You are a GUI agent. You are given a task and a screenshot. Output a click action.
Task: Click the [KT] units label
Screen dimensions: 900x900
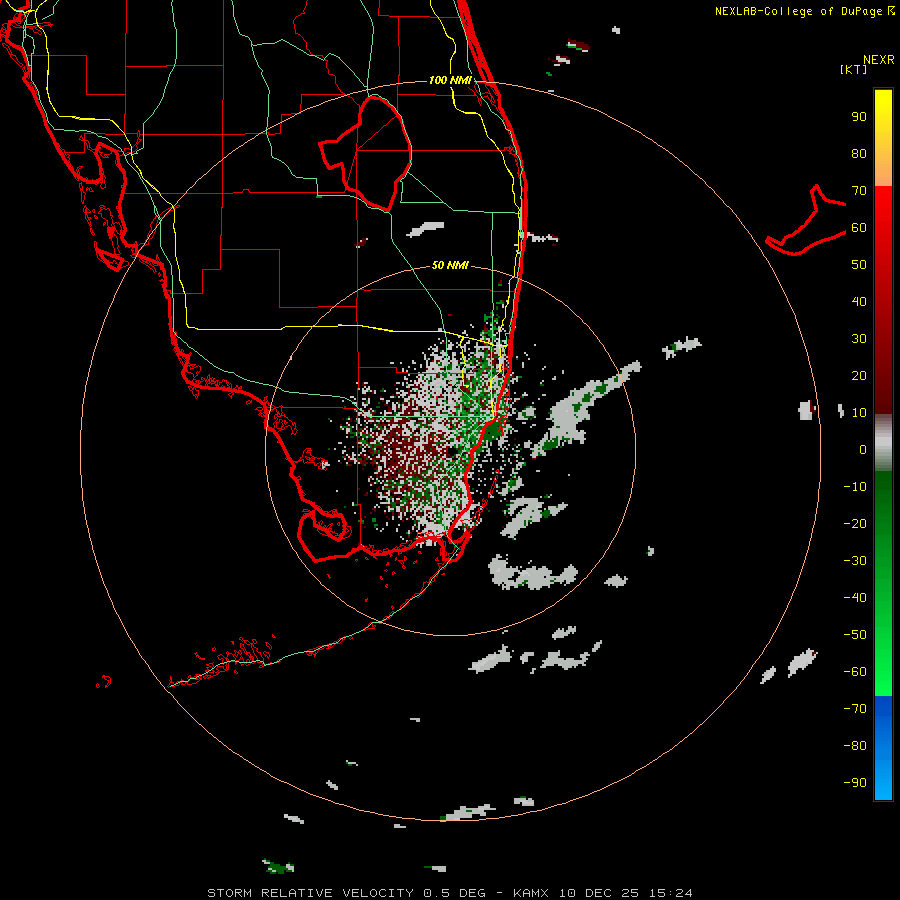(854, 69)
